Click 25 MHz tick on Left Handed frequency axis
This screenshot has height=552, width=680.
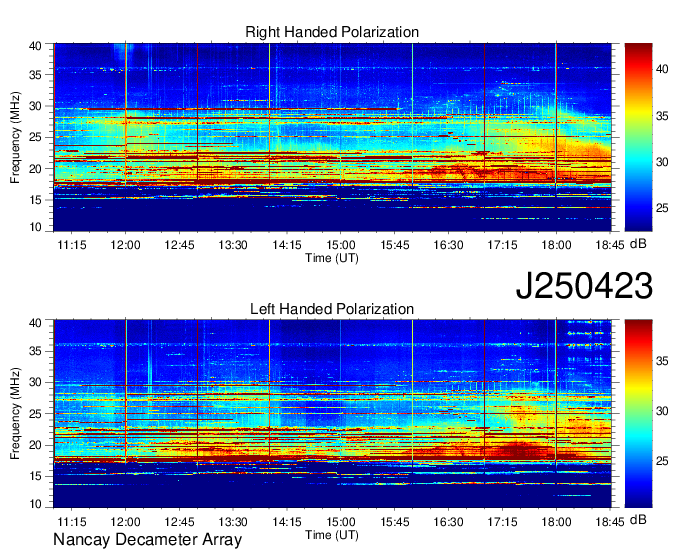[x=35, y=414]
